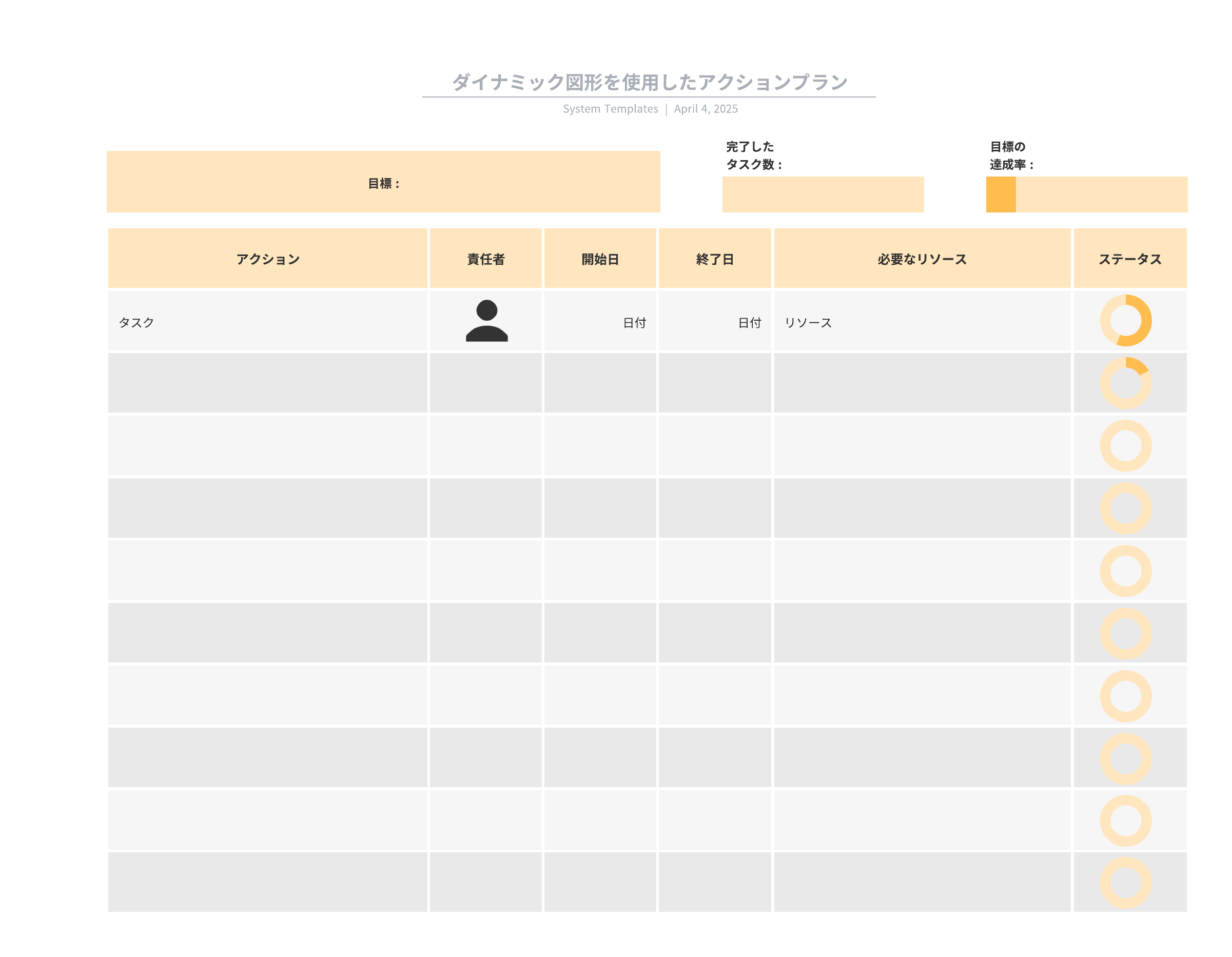
Task: Click the last row's status donut chart
Action: pos(1125,883)
